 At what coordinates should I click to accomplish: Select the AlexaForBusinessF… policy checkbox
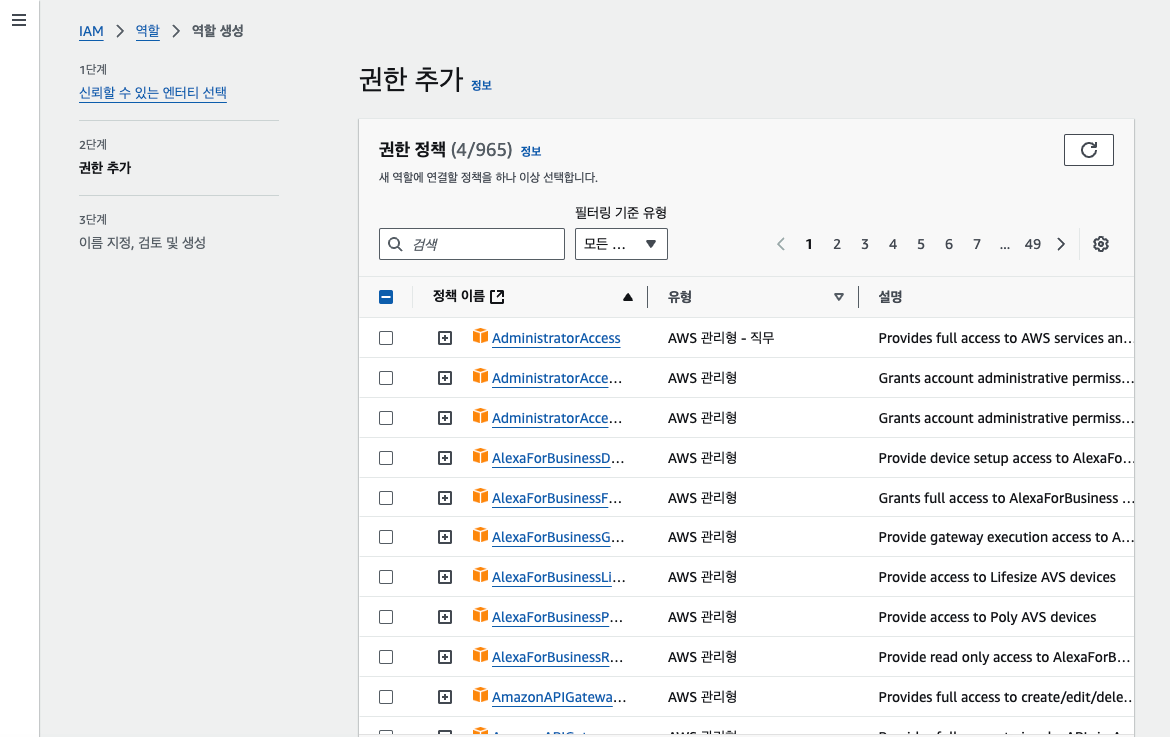click(x=386, y=498)
